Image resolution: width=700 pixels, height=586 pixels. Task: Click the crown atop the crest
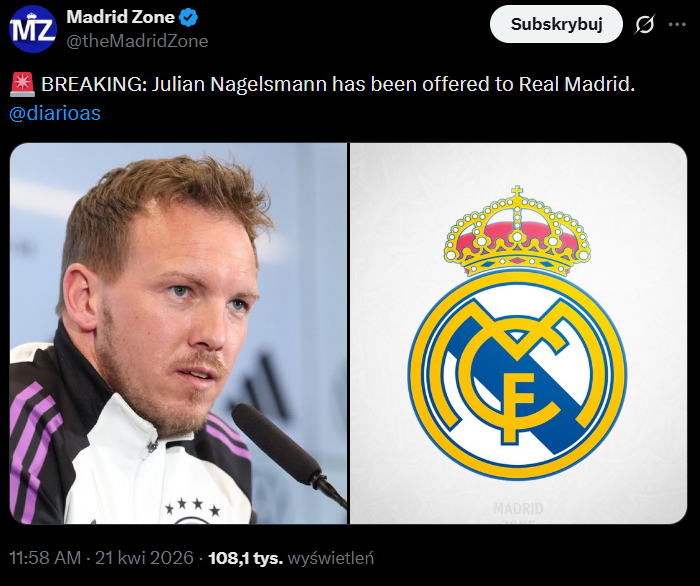coord(517,231)
